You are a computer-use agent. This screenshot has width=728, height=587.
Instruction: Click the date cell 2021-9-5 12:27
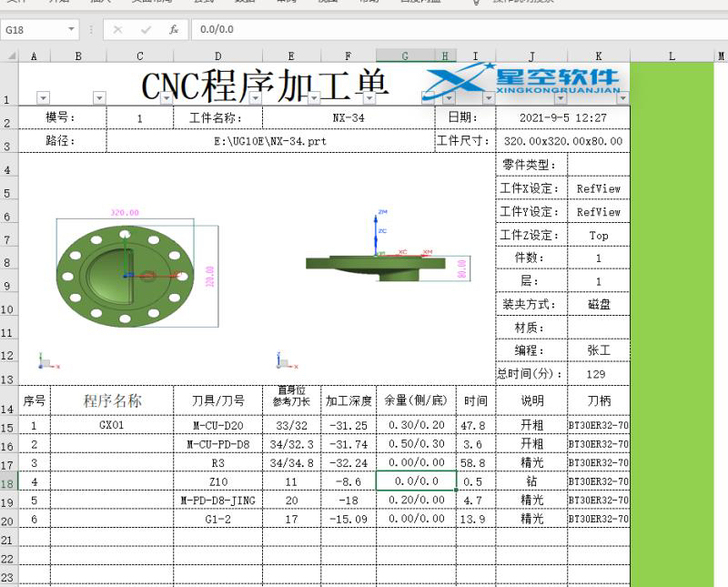(x=563, y=118)
